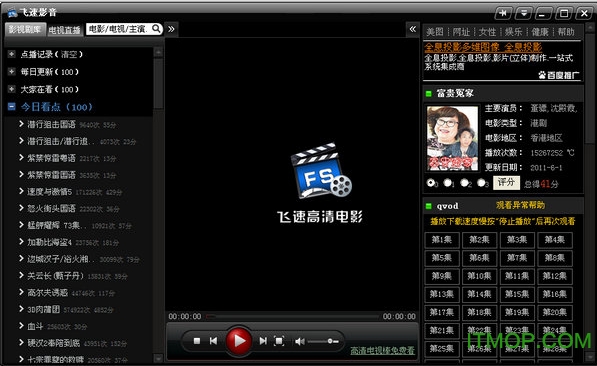Screen dimensions: 597x366
Task: Play episode 第7集
Action: click(517, 258)
